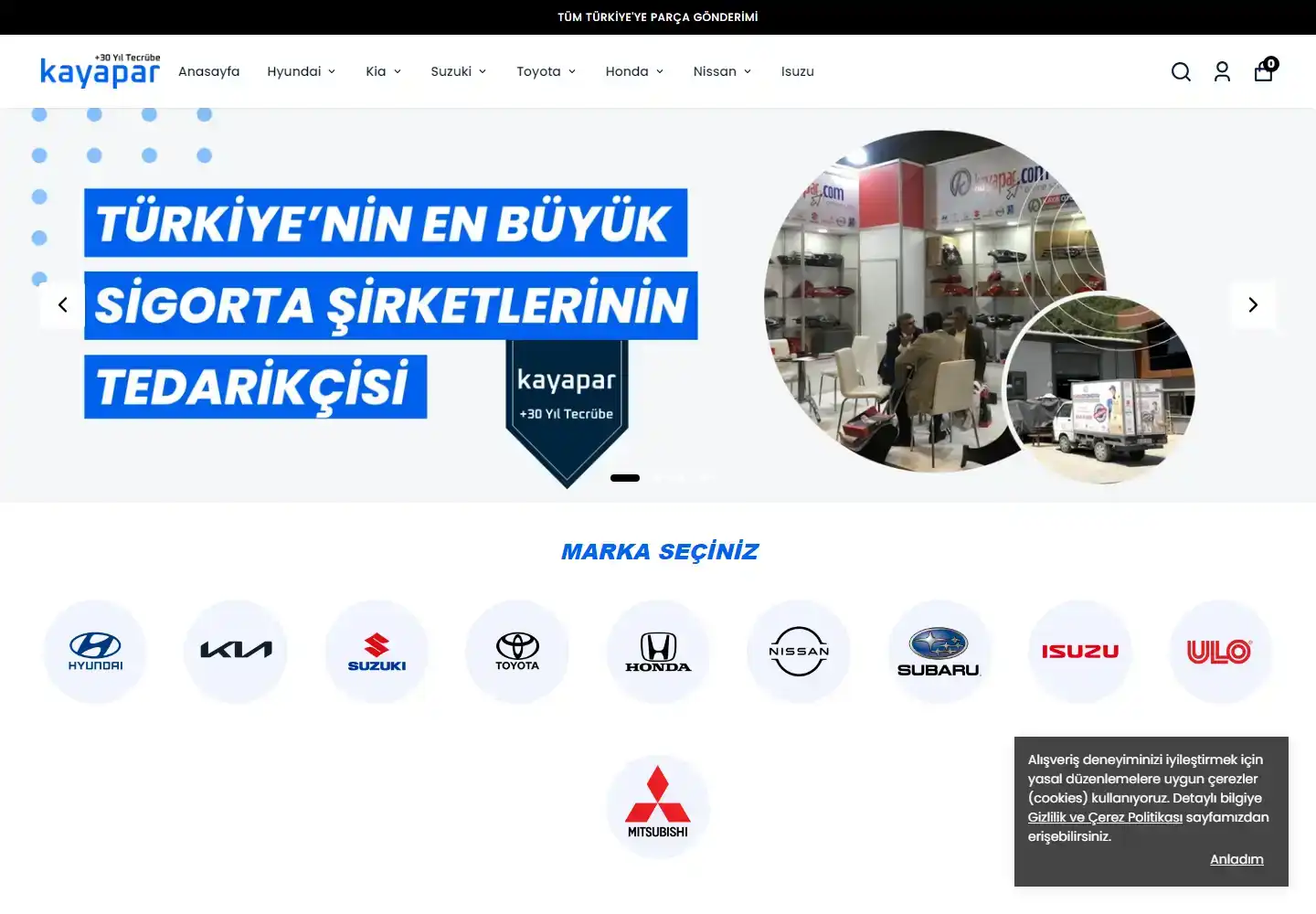Click the MARKA SEÇİNİZ heading
The image size is (1316, 914).
click(660, 552)
